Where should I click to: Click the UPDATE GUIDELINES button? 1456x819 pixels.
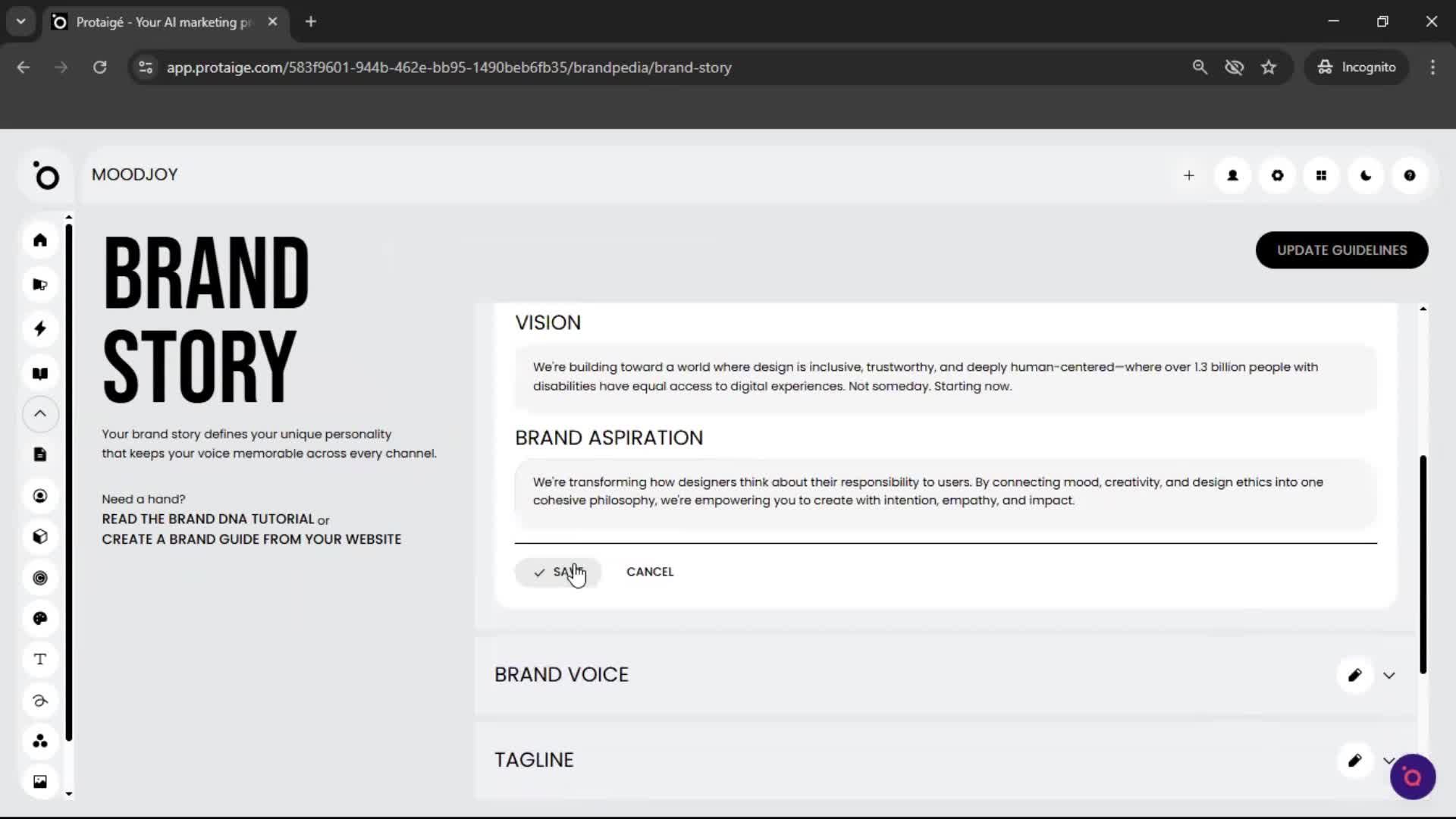(1341, 249)
